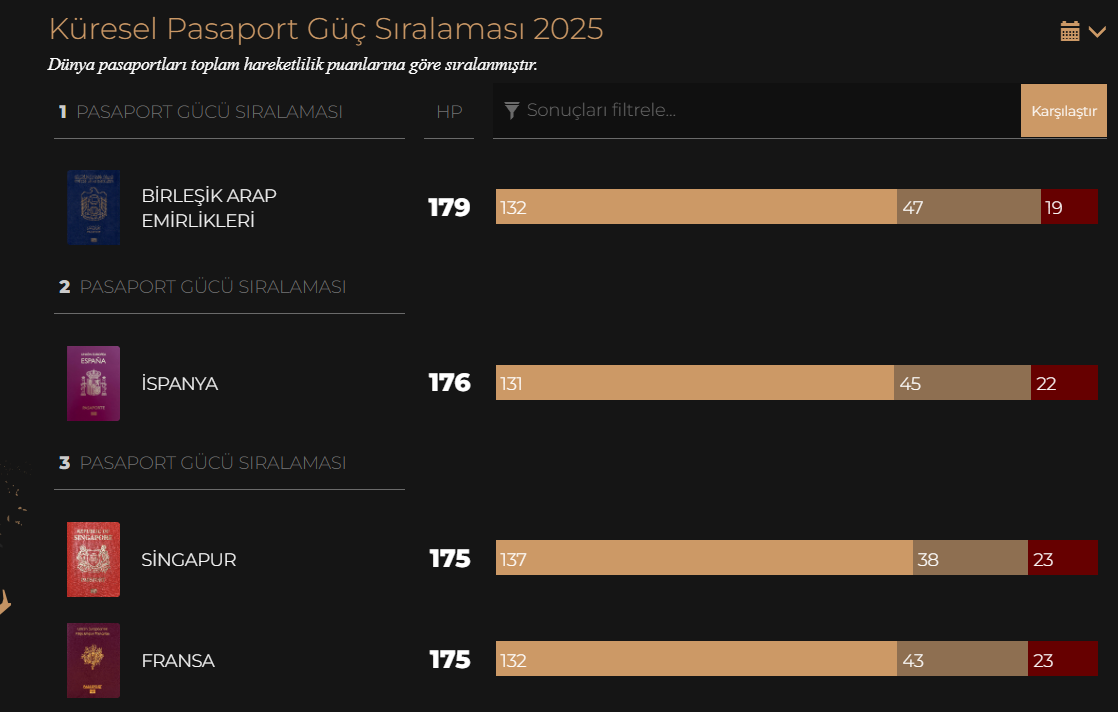1118x712 pixels.
Task: Click France's 43 brown bar segment
Action: (x=962, y=660)
